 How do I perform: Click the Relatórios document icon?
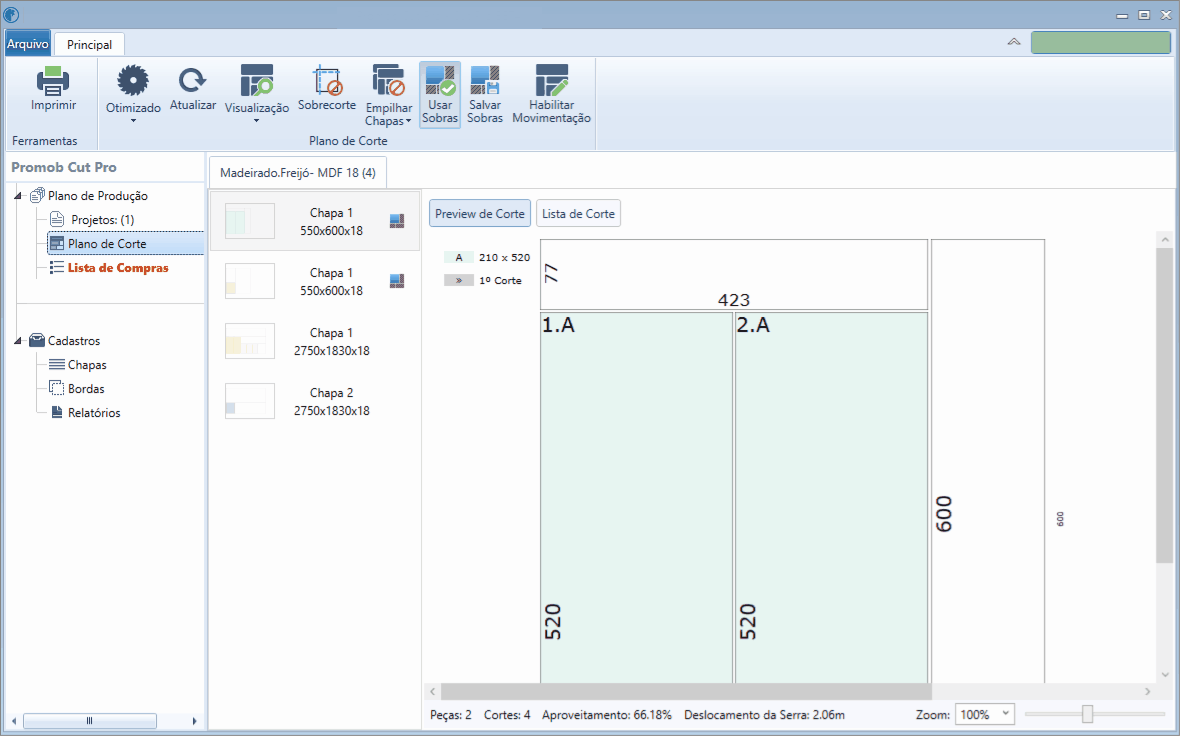click(x=57, y=412)
